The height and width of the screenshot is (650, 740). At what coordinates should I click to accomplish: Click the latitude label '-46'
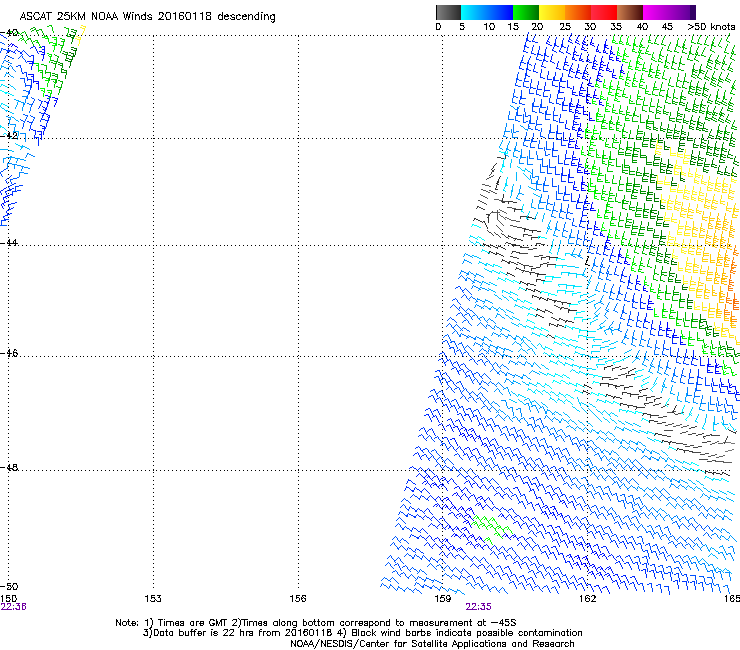point(9,354)
